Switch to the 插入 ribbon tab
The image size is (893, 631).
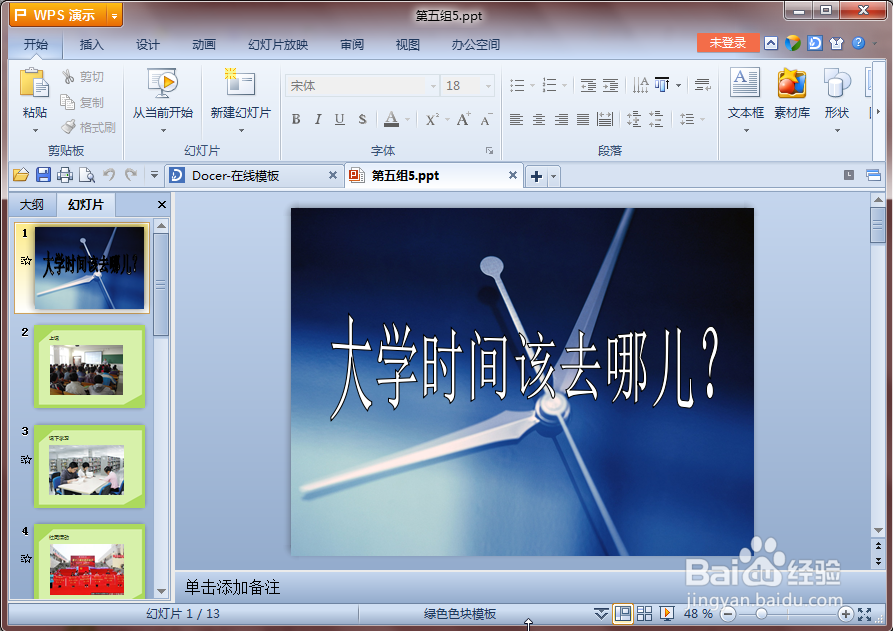(90, 44)
